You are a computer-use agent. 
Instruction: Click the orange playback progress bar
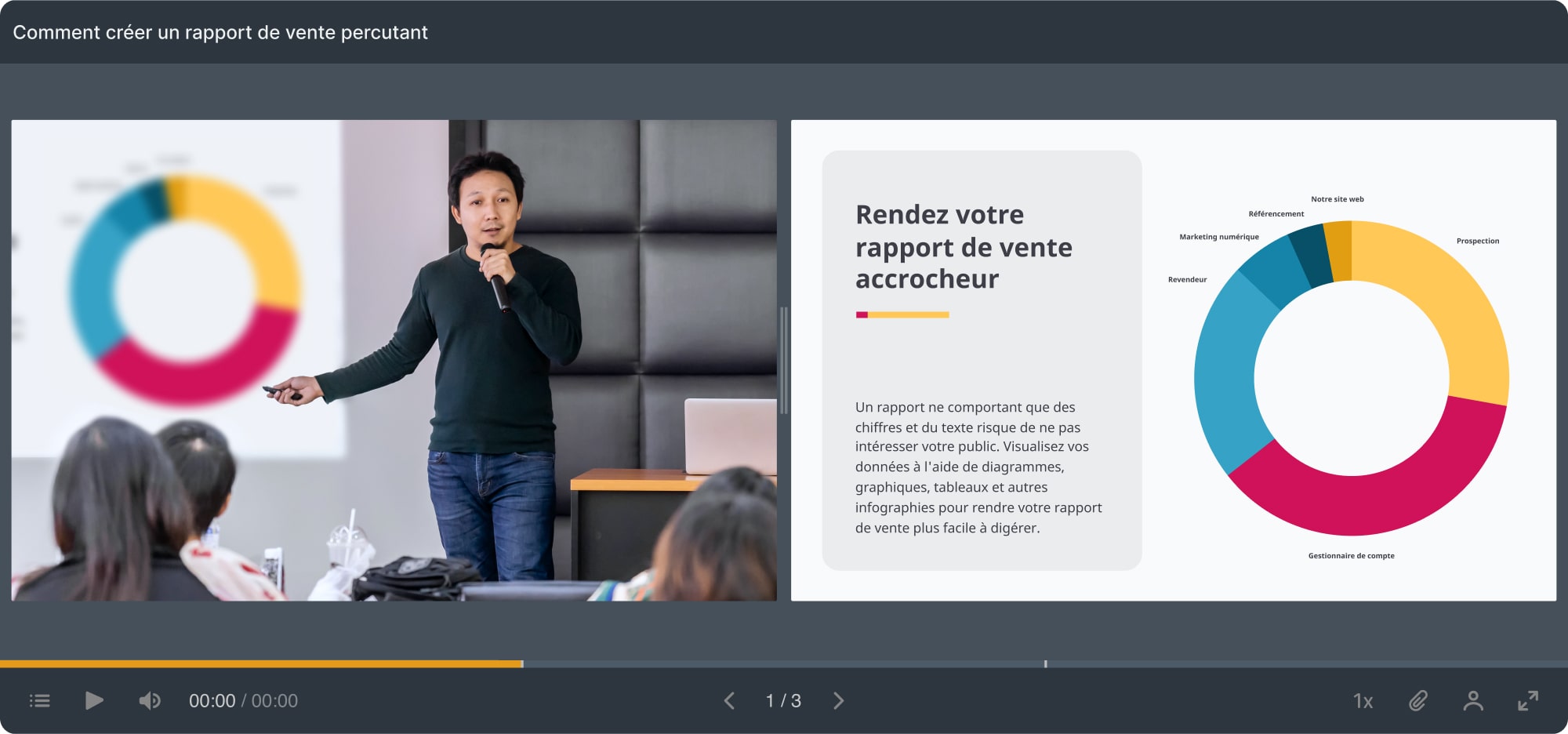tap(259, 664)
